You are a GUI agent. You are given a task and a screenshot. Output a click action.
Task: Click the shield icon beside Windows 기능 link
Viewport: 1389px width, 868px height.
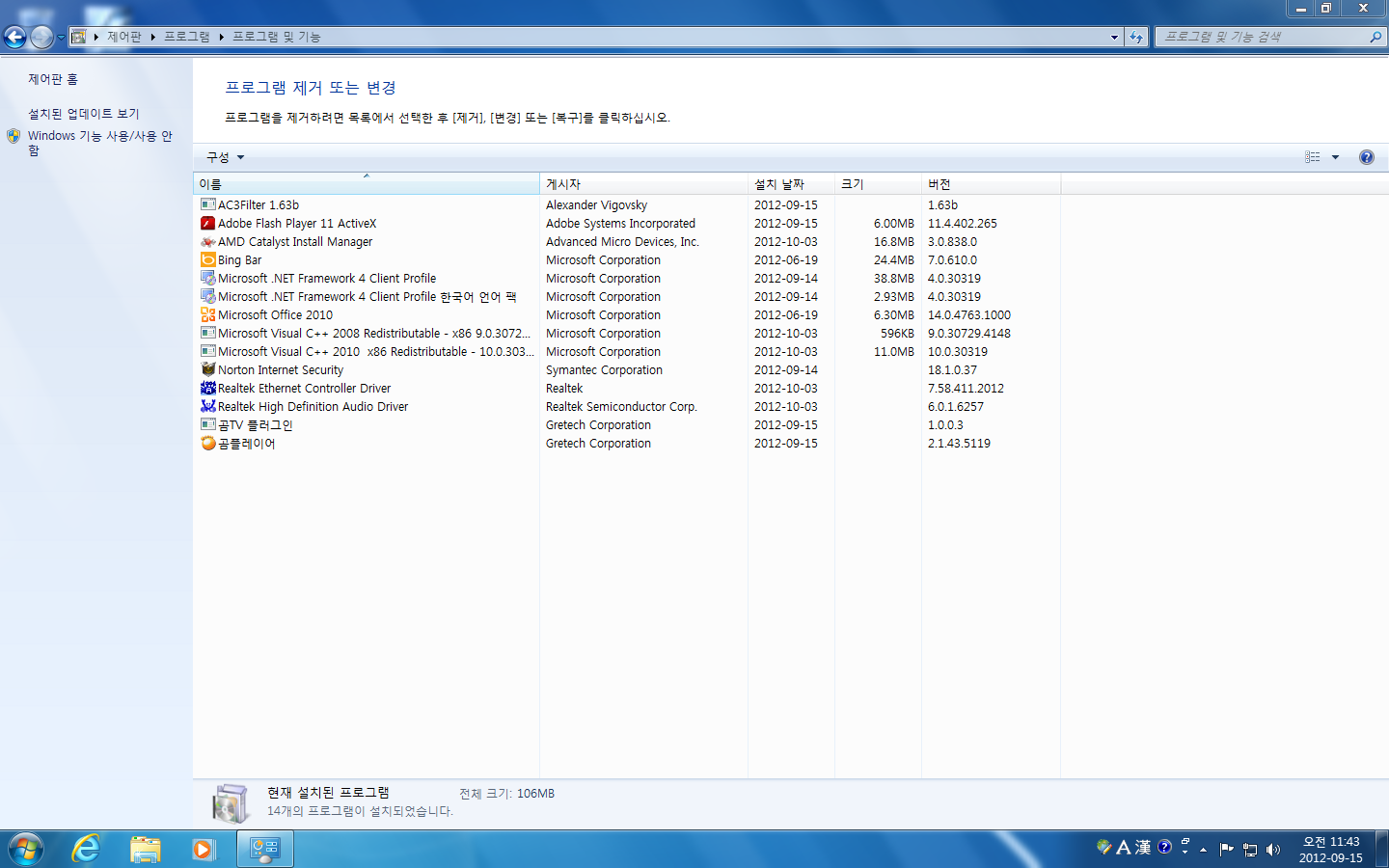click(14, 136)
